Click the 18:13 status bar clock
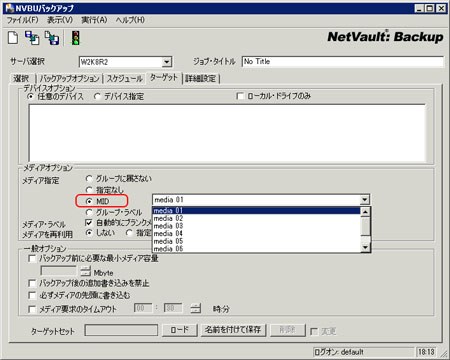Screen dimensions: 450x360 pos(426,352)
